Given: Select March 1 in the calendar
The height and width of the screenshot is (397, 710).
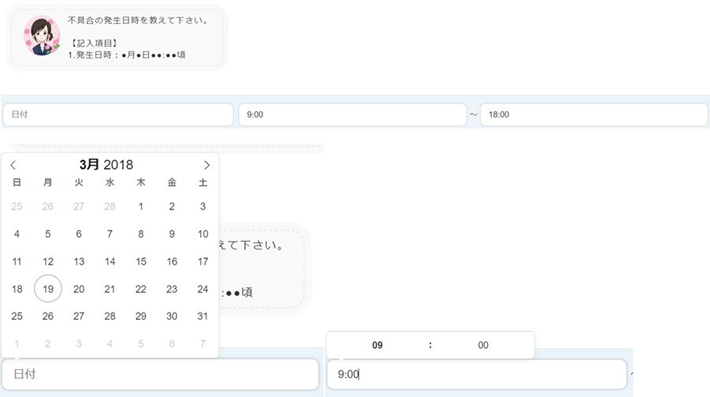Looking at the screenshot, I should tap(141, 206).
